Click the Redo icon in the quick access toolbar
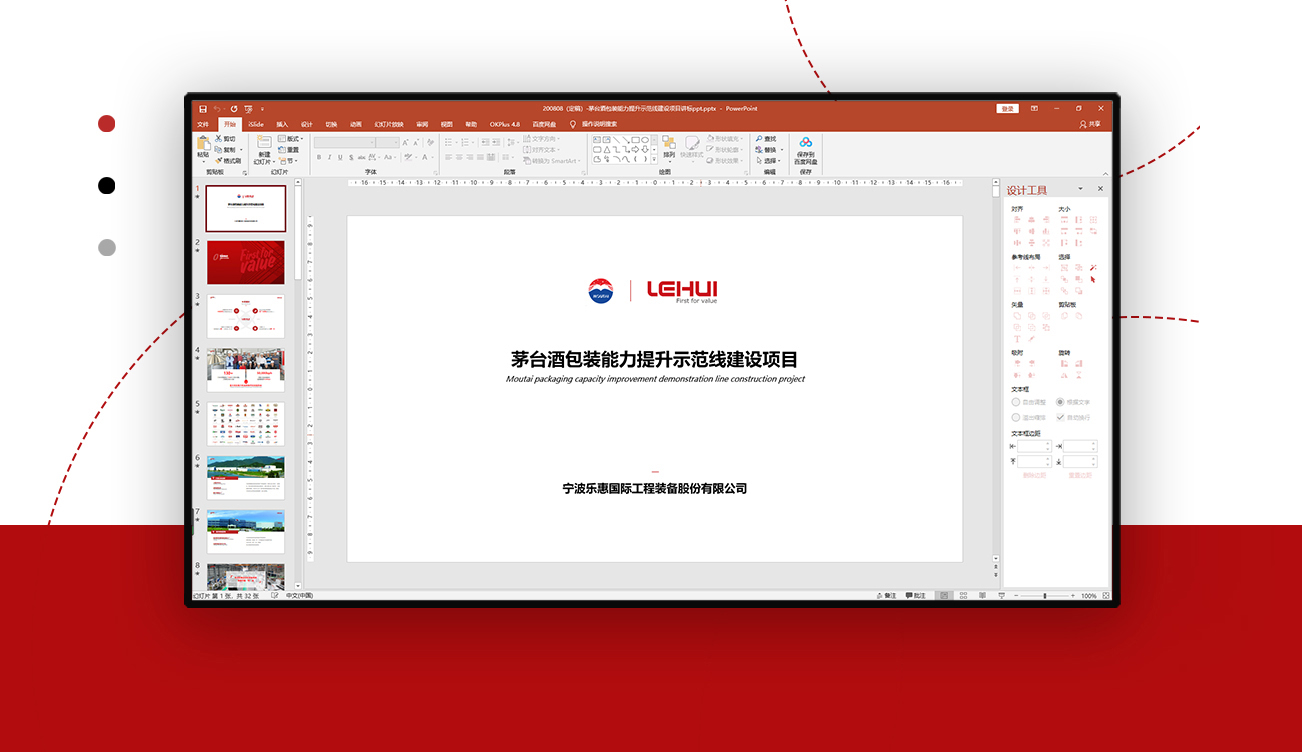 pos(234,109)
